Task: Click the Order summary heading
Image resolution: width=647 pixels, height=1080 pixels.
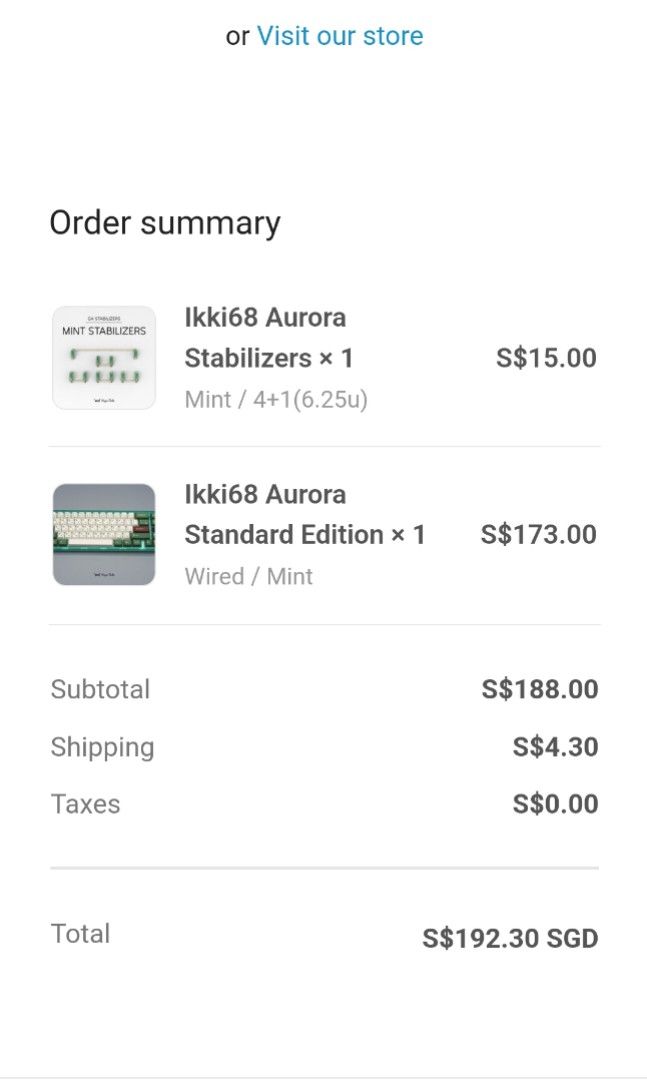Action: point(165,222)
